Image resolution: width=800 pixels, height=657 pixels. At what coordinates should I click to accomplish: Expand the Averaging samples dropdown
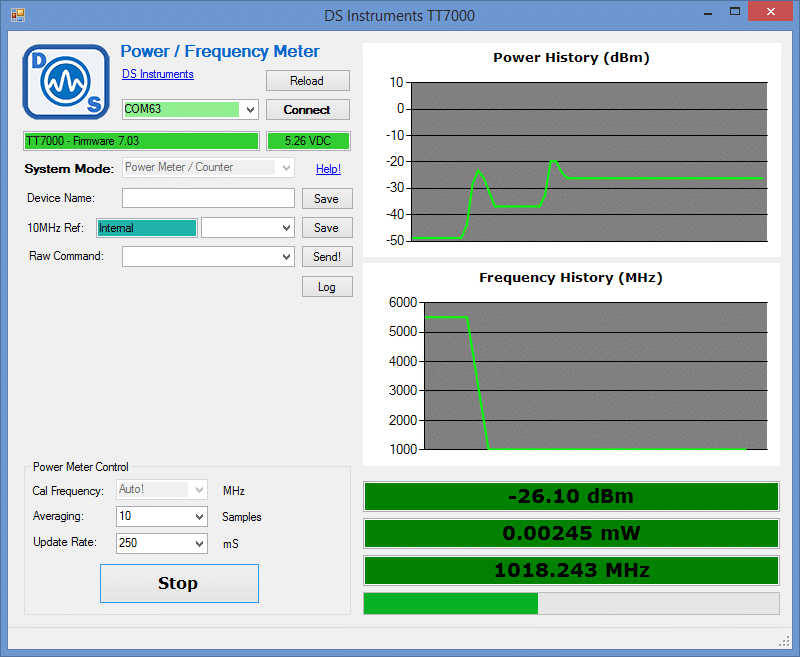click(198, 517)
